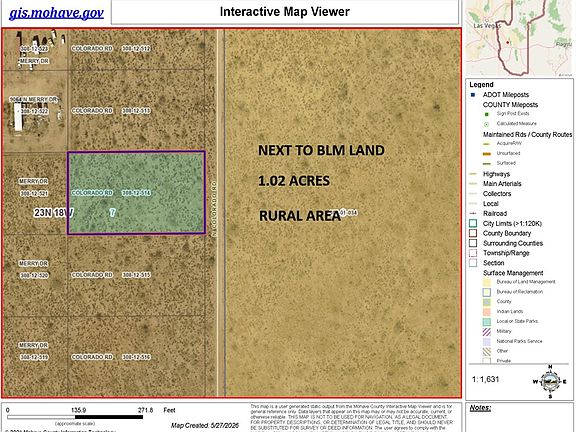
Task: Click the RURAL AREA annotation
Action: (300, 216)
